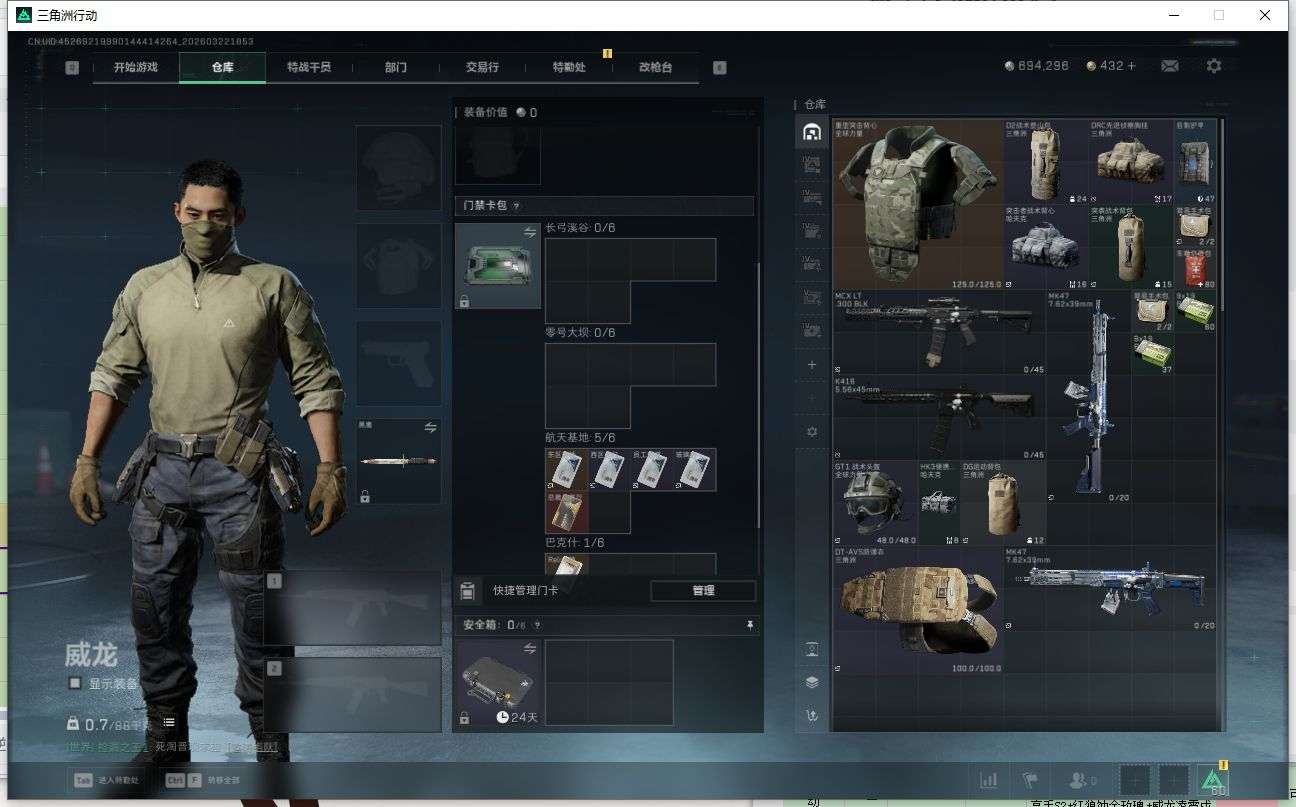This screenshot has width=1296, height=807.
Task: Select the safe box case thumbnail
Action: [x=497, y=683]
